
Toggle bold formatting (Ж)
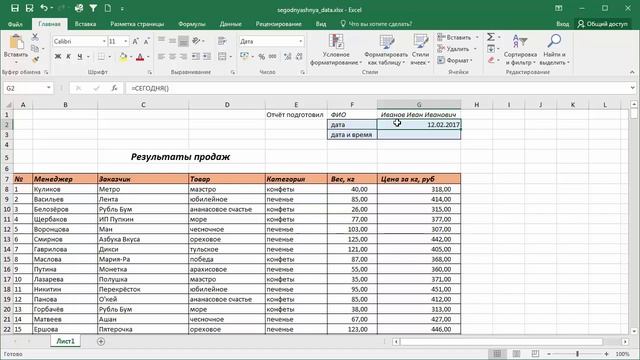coord(58,57)
